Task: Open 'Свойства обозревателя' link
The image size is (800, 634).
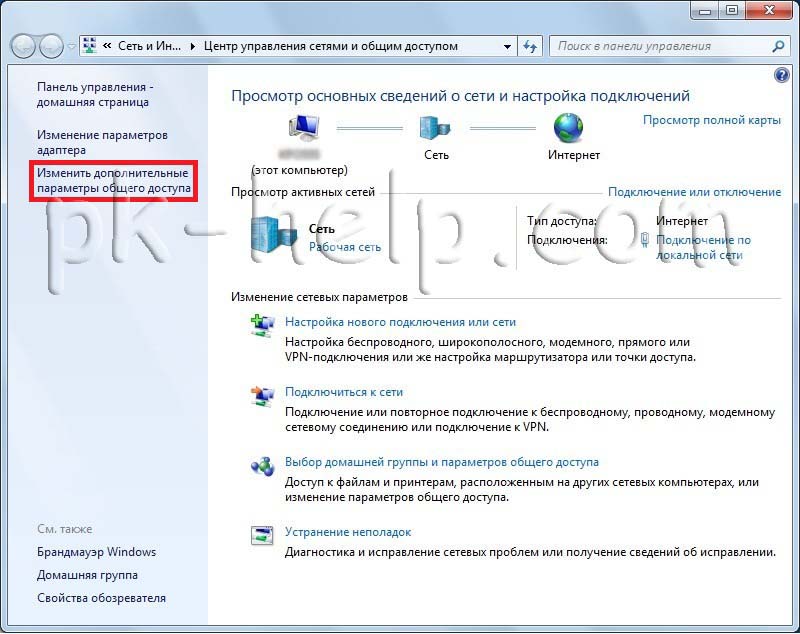Action: [x=102, y=598]
